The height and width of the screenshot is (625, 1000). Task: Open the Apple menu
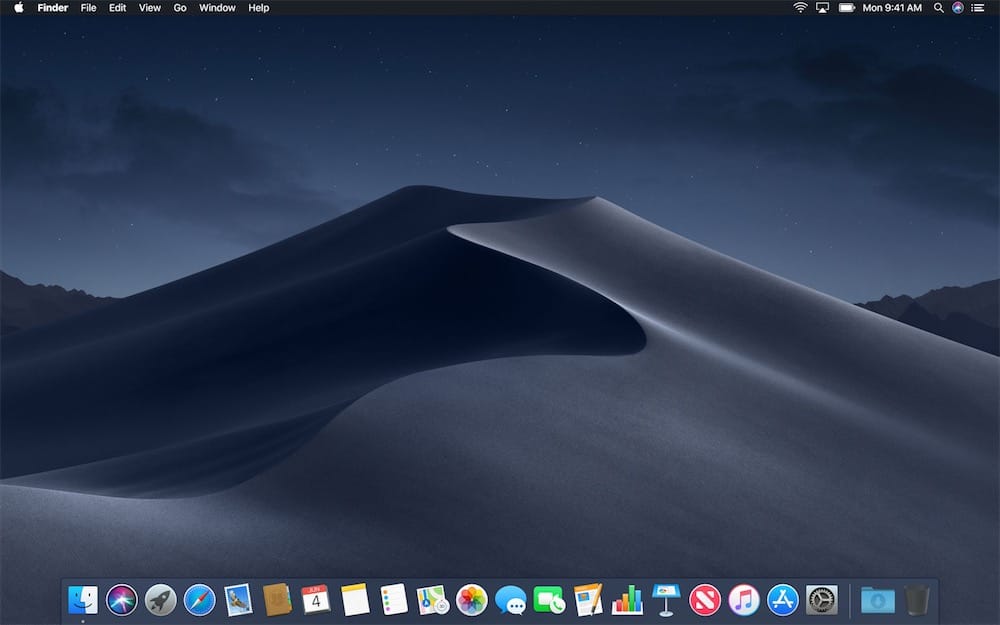[18, 8]
